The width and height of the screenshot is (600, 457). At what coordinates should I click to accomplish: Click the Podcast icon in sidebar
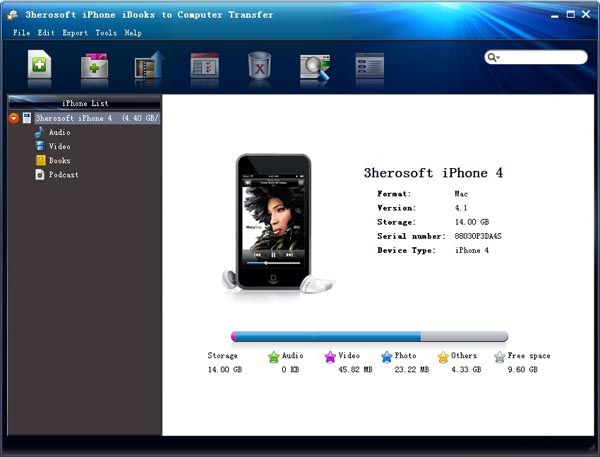pyautogui.click(x=40, y=175)
